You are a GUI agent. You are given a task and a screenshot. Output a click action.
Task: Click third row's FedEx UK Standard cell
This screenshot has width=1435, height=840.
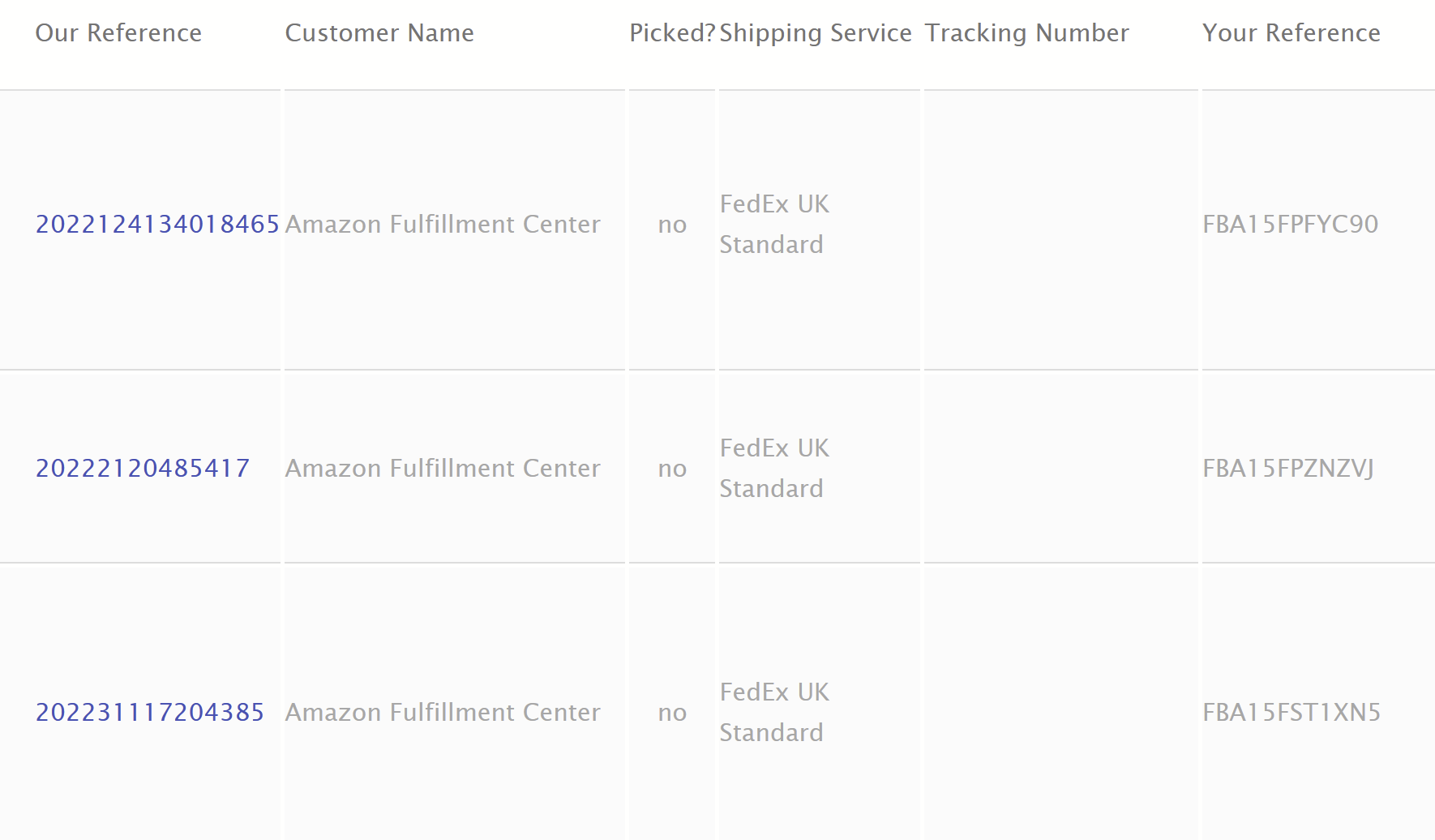click(774, 712)
